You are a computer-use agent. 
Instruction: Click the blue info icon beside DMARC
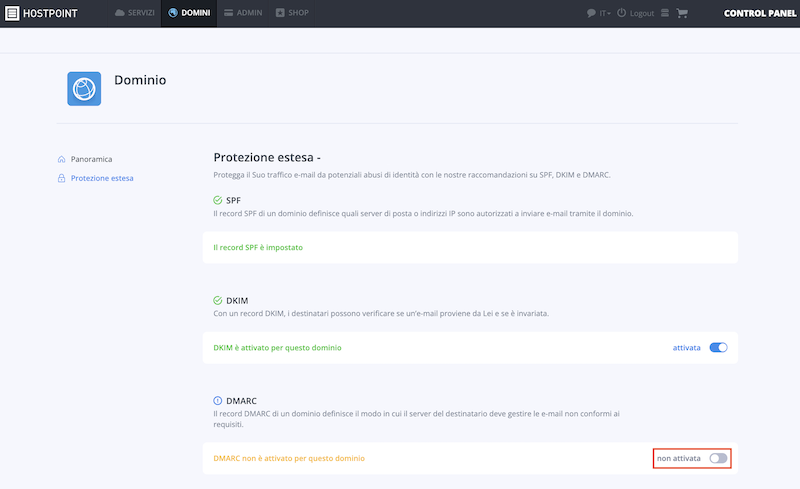(218, 401)
